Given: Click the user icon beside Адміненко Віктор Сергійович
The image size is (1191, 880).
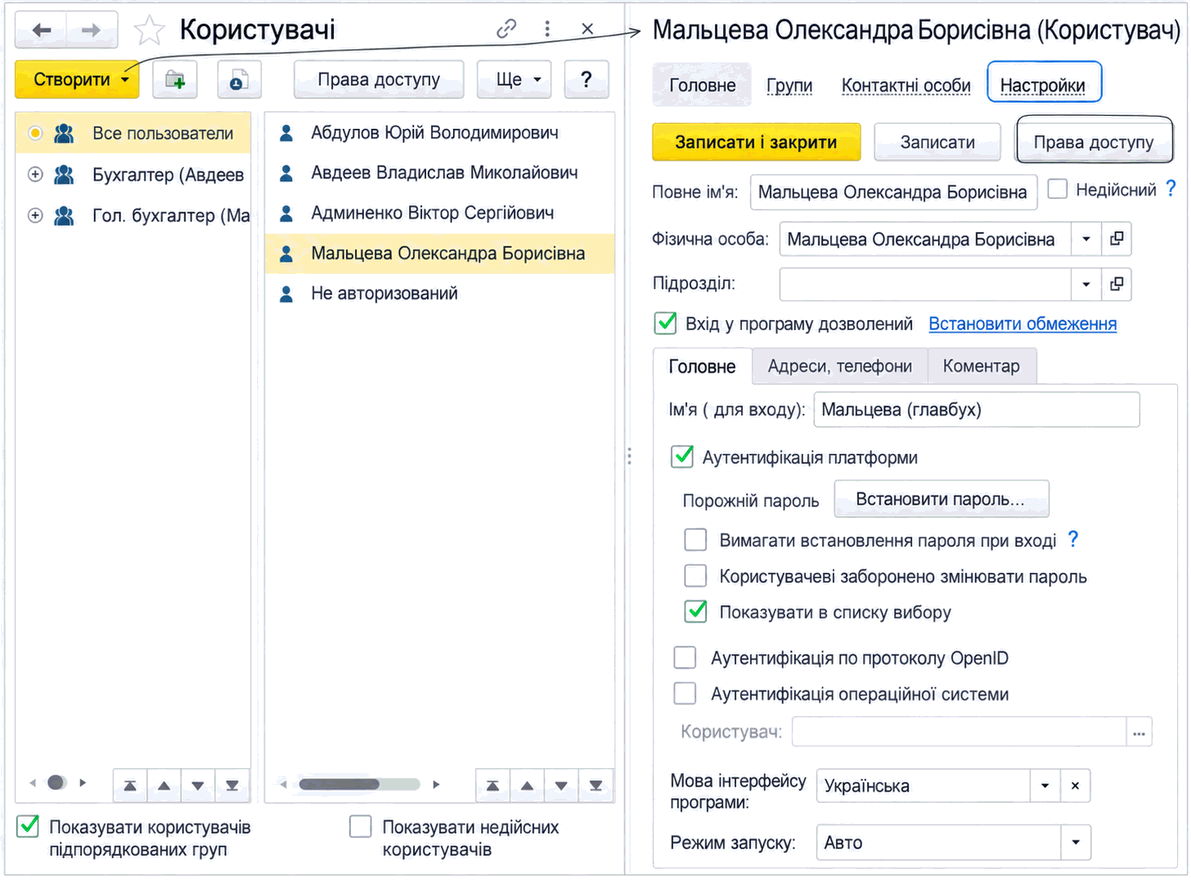Looking at the screenshot, I should click(286, 213).
